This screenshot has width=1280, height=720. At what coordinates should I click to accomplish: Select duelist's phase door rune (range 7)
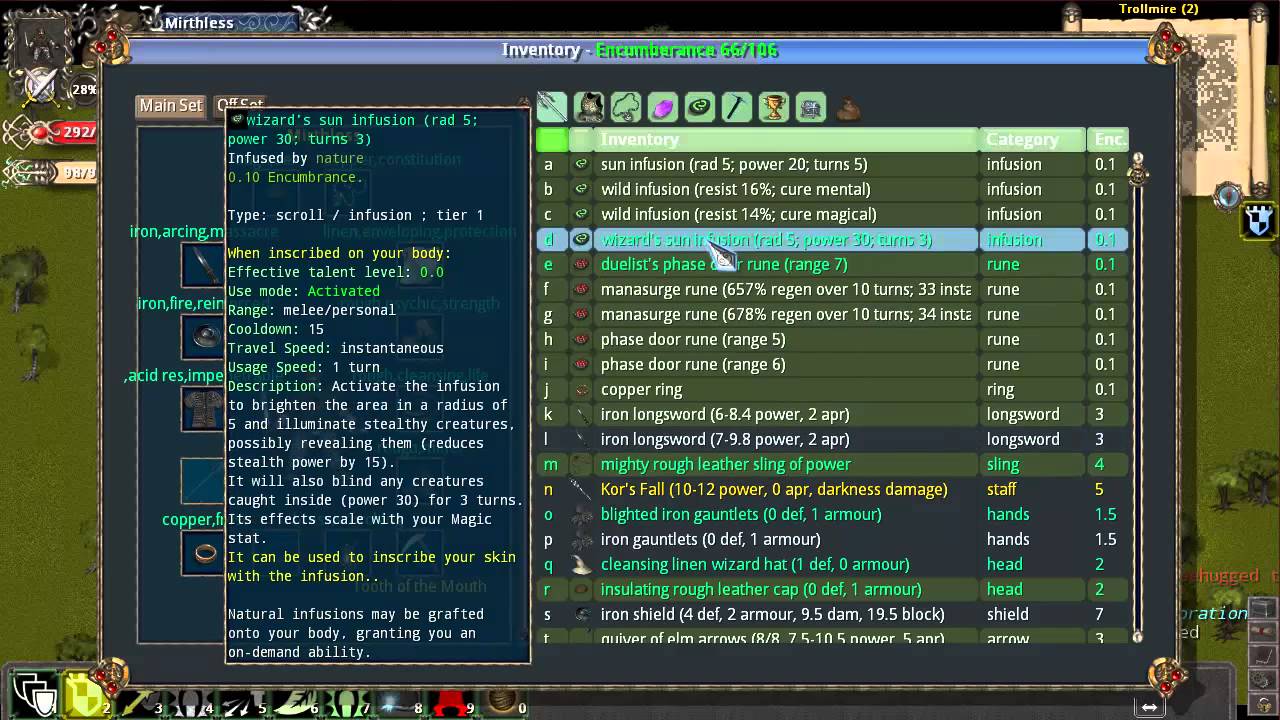pyautogui.click(x=832, y=264)
